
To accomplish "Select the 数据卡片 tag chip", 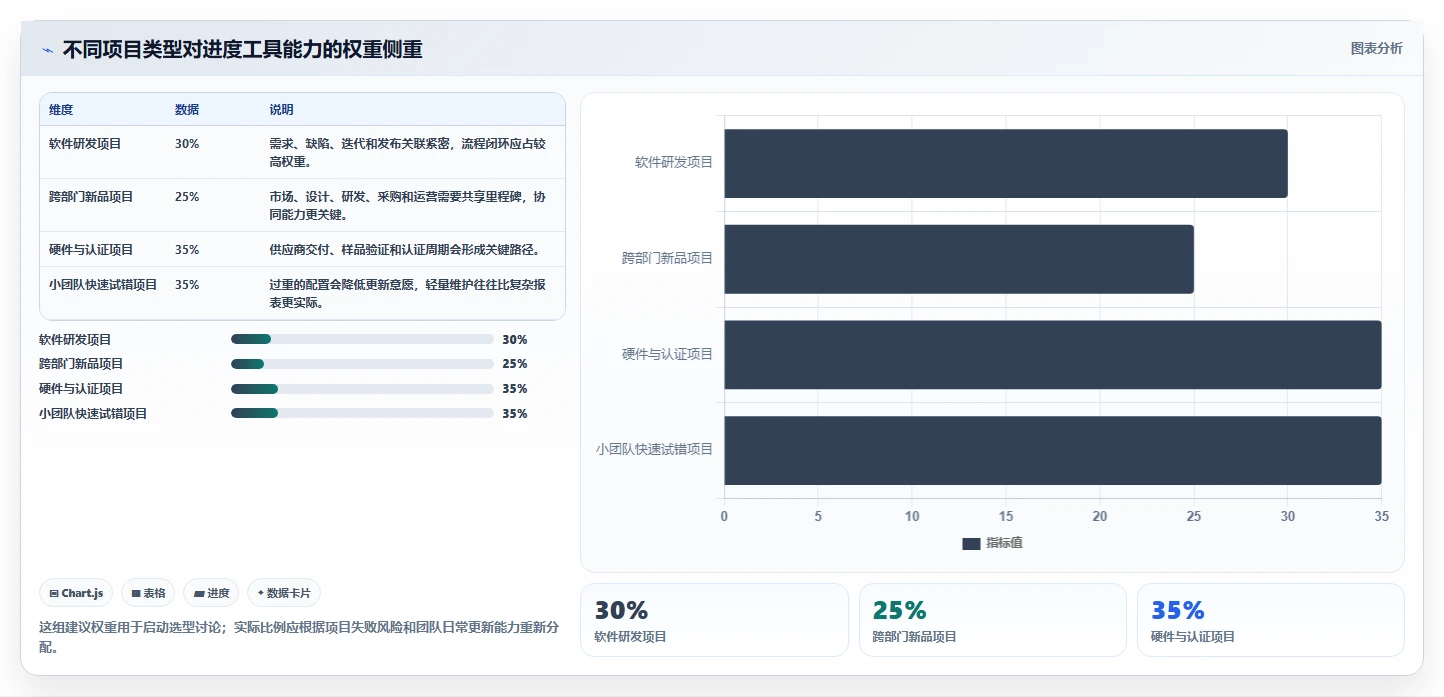I will point(284,593).
